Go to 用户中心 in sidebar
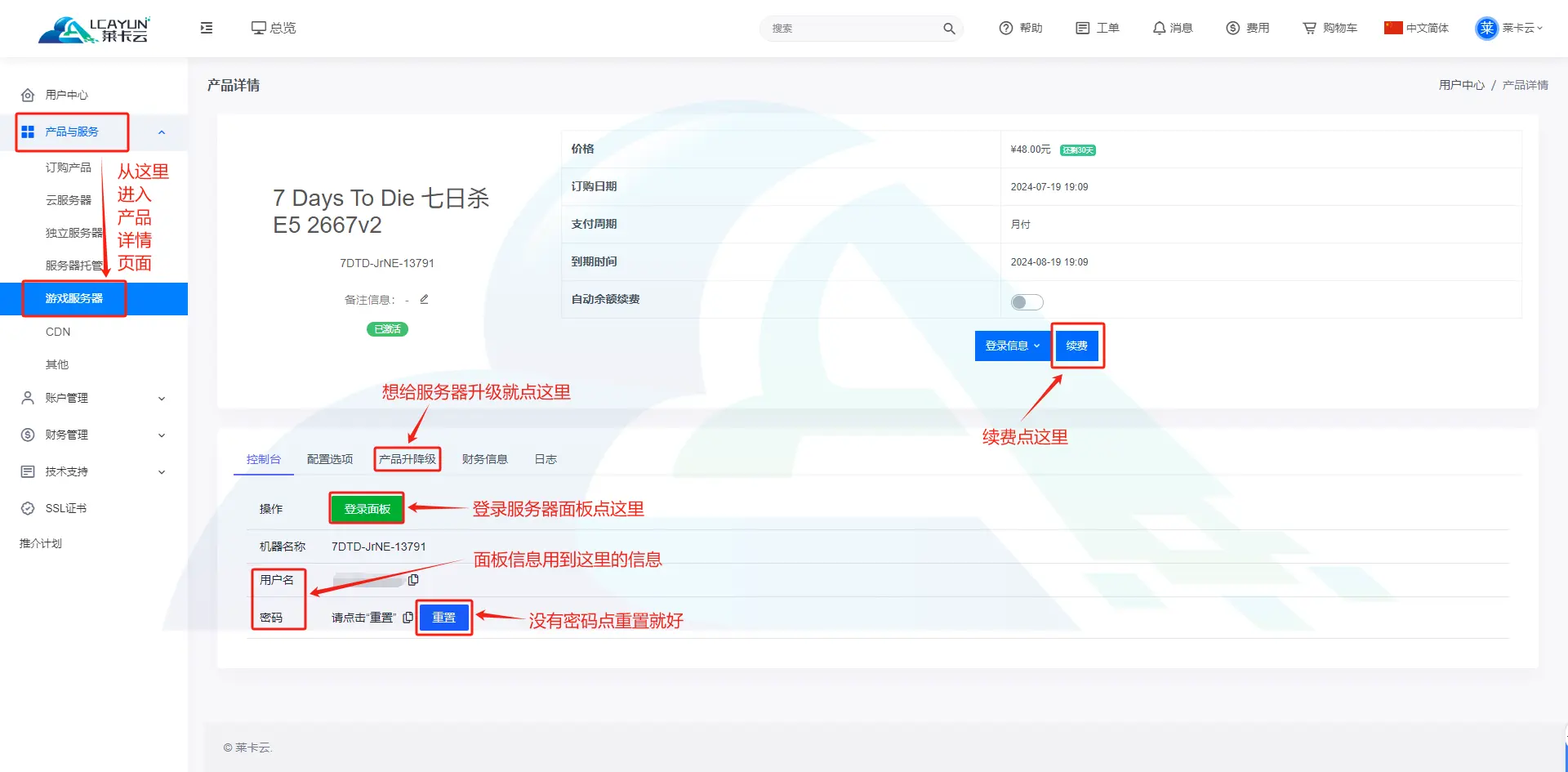 click(66, 95)
